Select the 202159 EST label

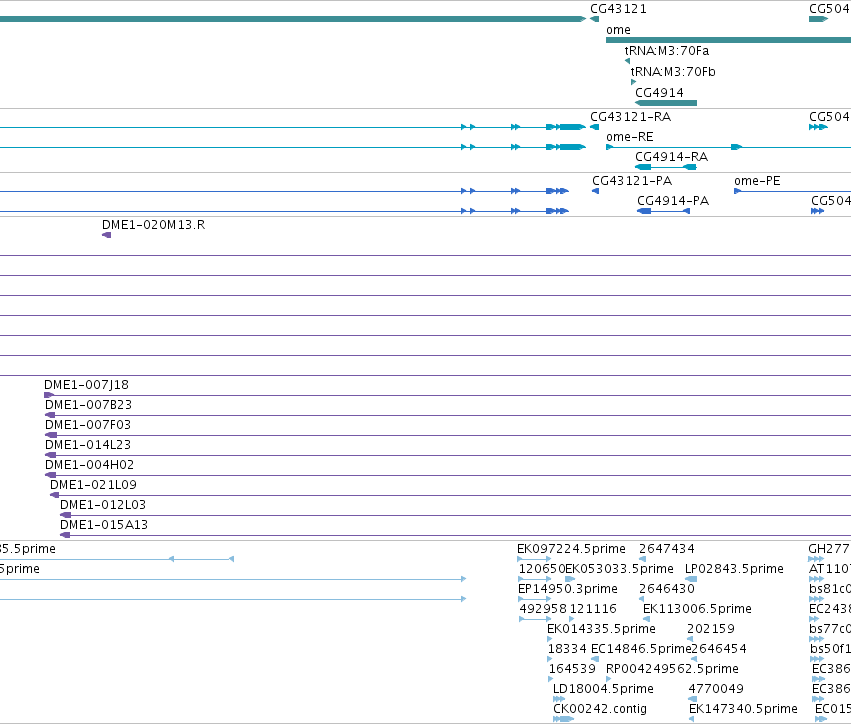[x=711, y=629]
